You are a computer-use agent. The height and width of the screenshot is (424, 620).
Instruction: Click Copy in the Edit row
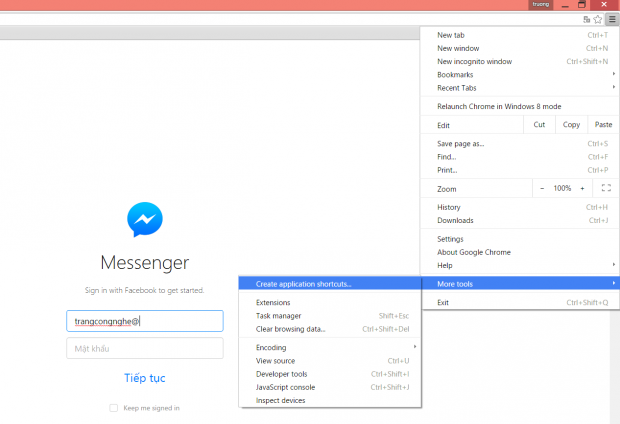tap(571, 125)
